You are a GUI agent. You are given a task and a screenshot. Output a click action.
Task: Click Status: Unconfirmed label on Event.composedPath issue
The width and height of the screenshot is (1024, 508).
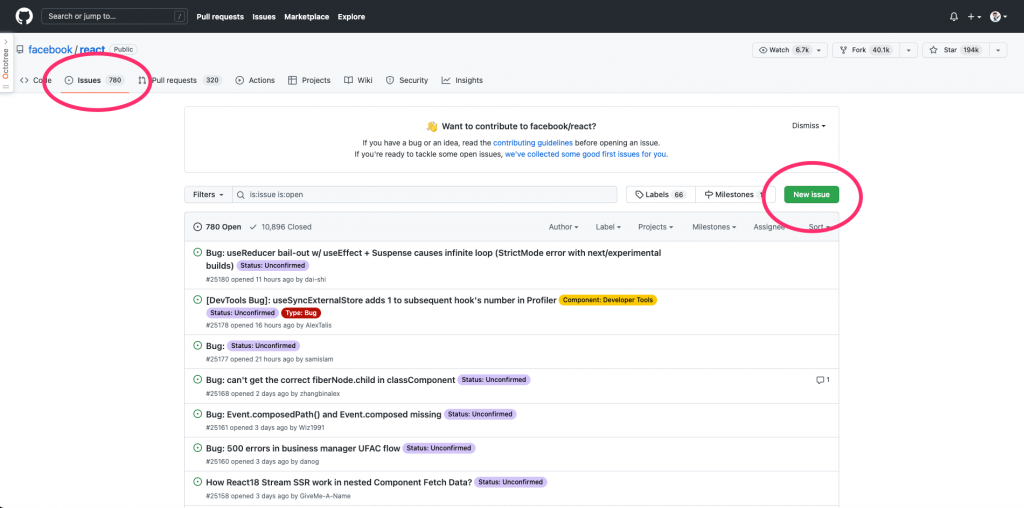pos(480,414)
